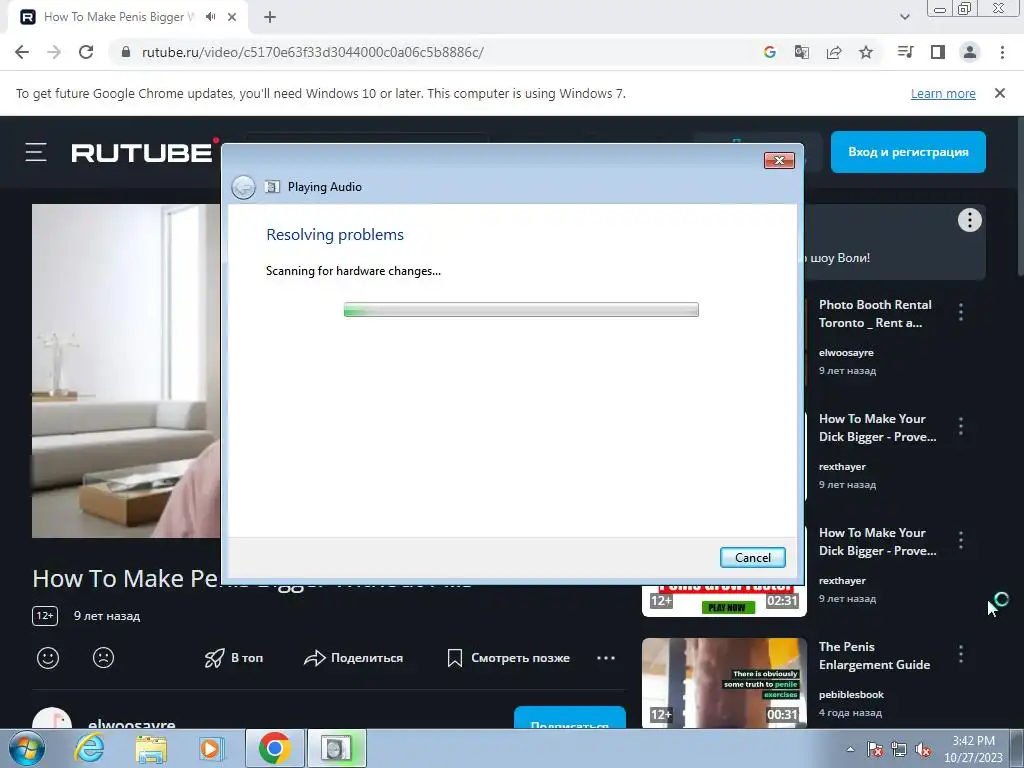Screen dimensions: 1024x768
Task: Go back in Chrome browser
Action: point(22,52)
